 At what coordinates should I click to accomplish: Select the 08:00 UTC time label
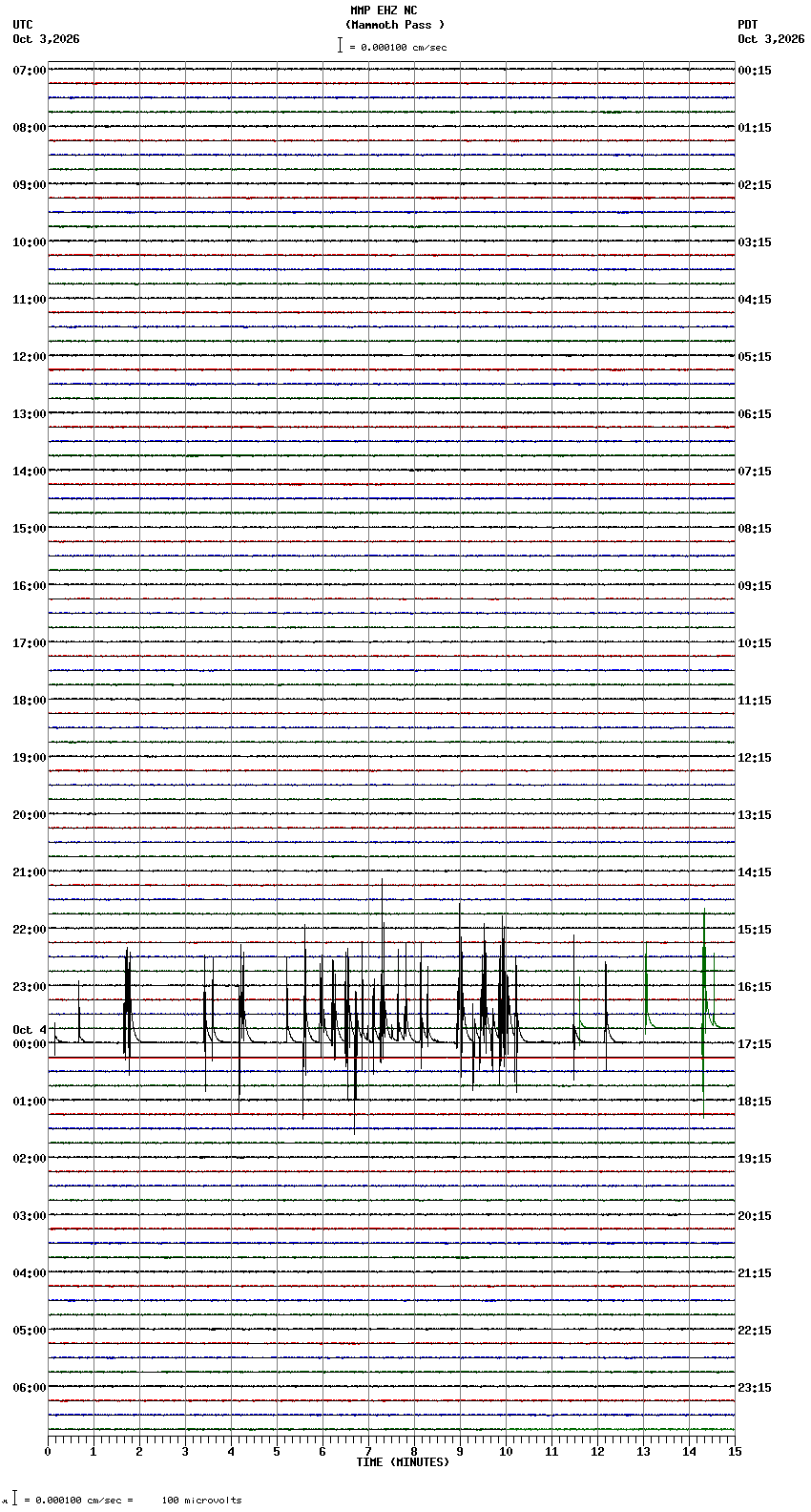pos(29,128)
